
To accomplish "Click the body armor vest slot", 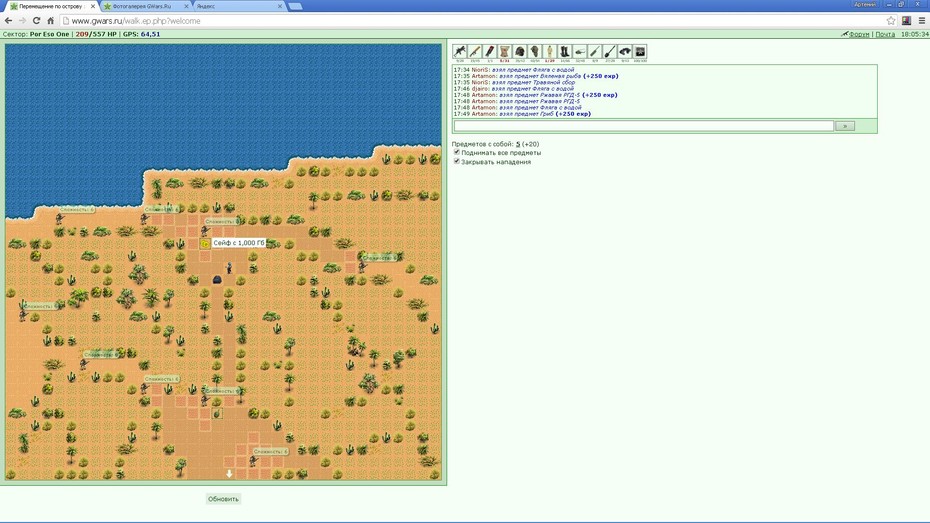I will click(x=505, y=52).
